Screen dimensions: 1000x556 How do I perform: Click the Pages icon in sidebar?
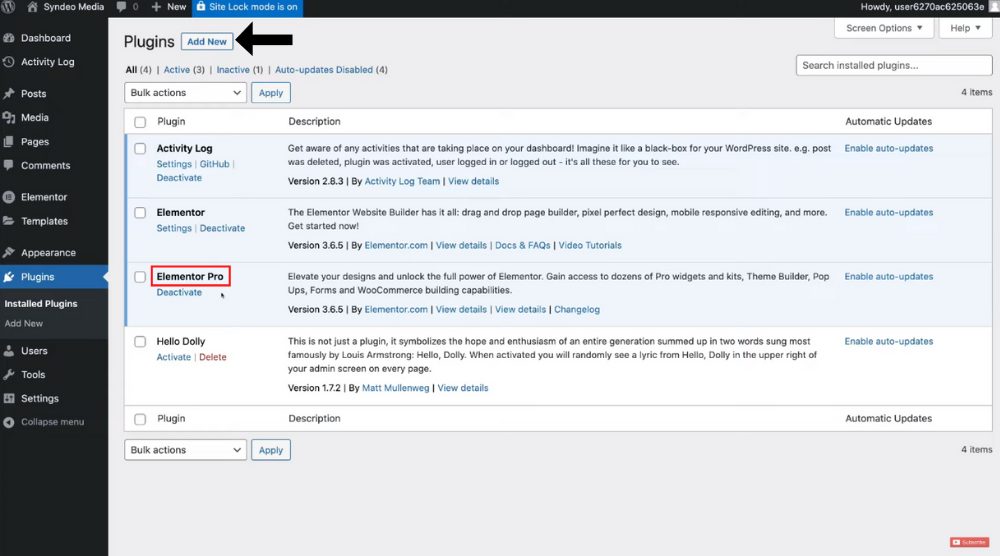(9, 142)
